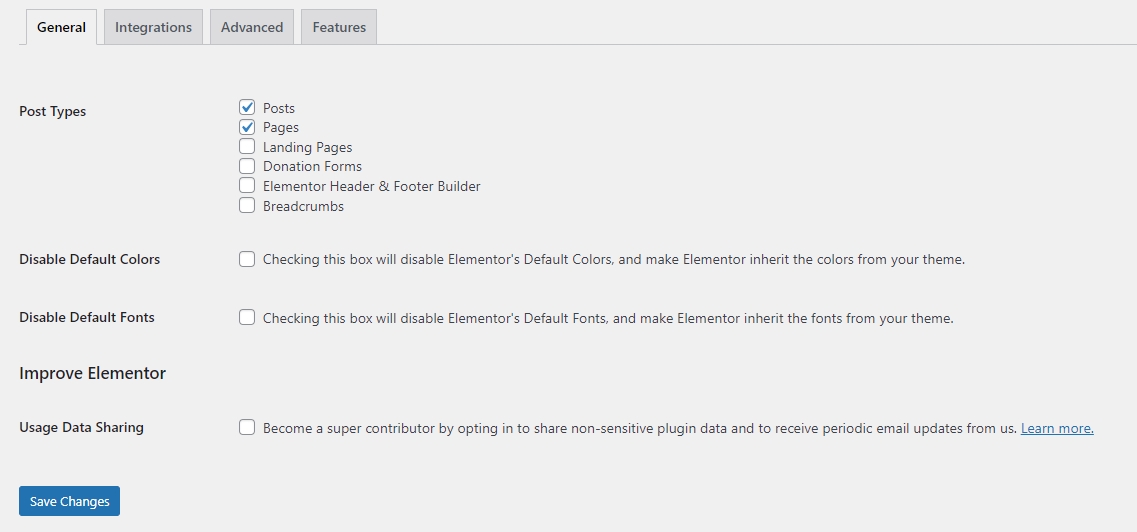Click the Save Changes button

tap(69, 501)
